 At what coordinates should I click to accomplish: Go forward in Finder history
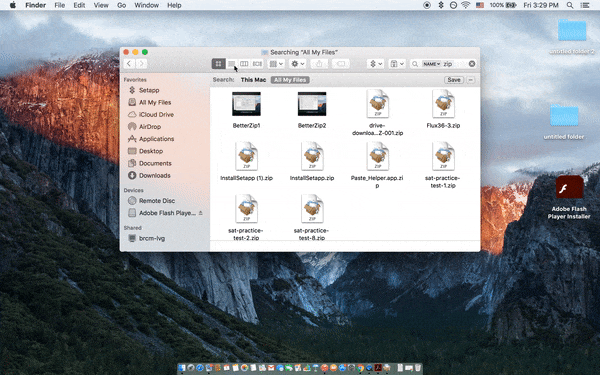coord(142,64)
